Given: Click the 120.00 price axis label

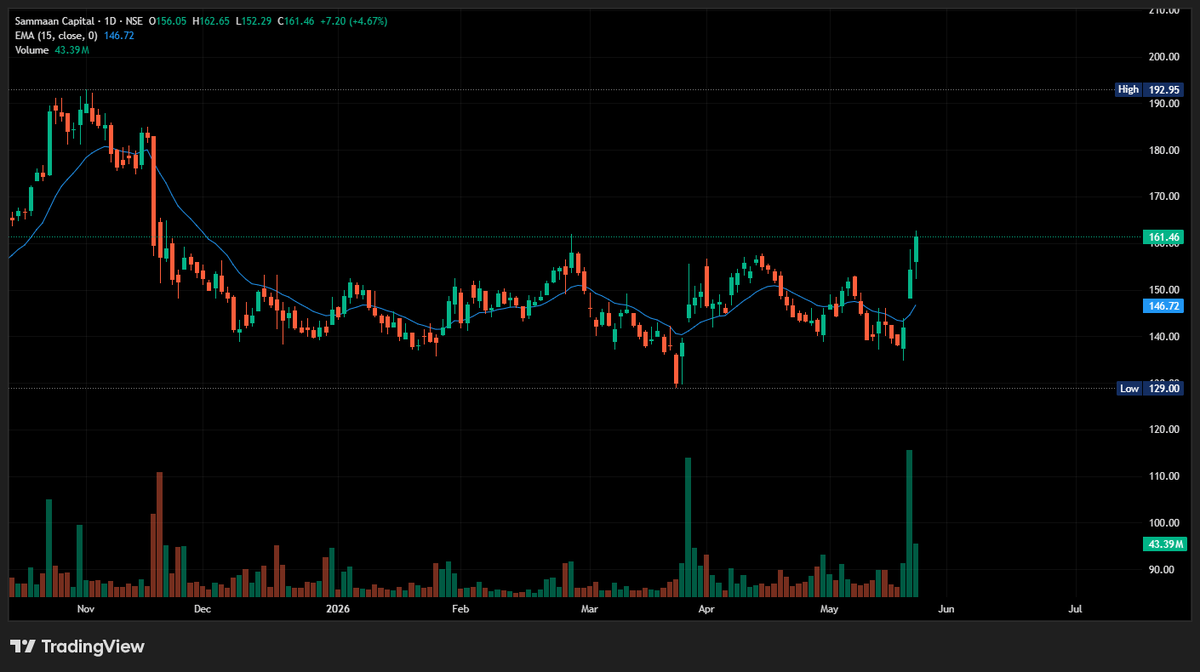Looking at the screenshot, I should (x=1166, y=430).
